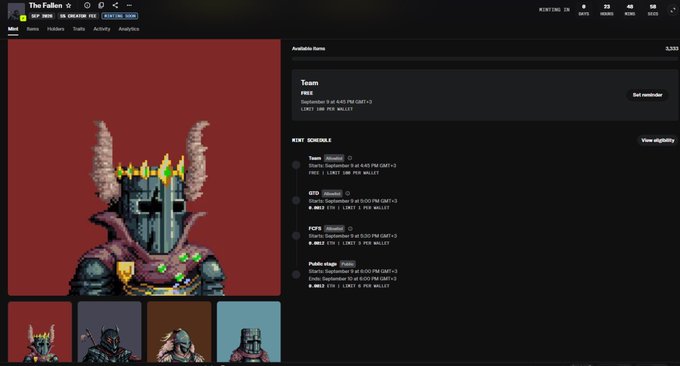This screenshot has width=680, height=366.
Task: Click the expand icon next to the countdown
Action: [673, 10]
